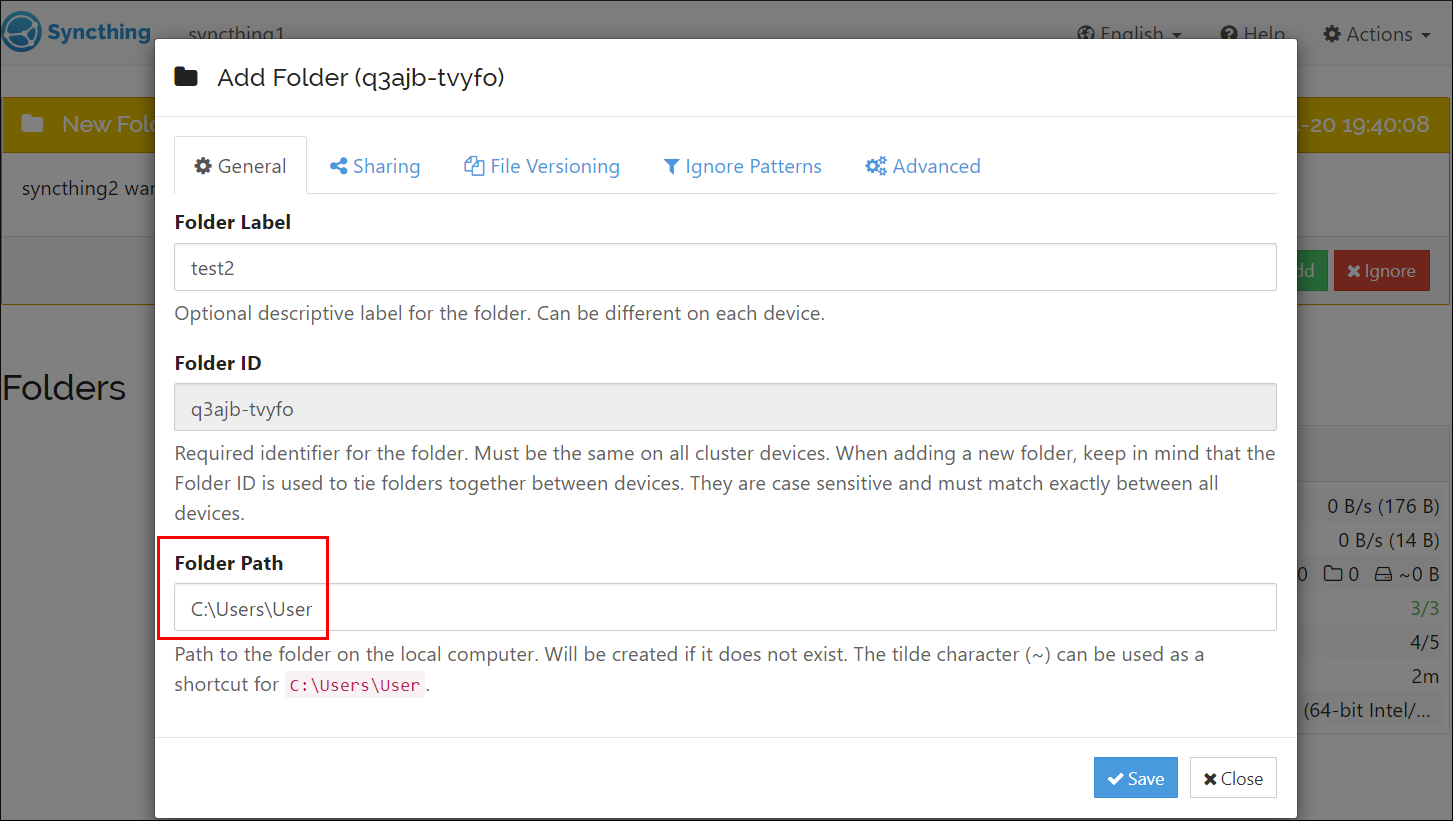The width and height of the screenshot is (1453, 821).
Task: Click the globe icon next to English
Action: point(1085,33)
